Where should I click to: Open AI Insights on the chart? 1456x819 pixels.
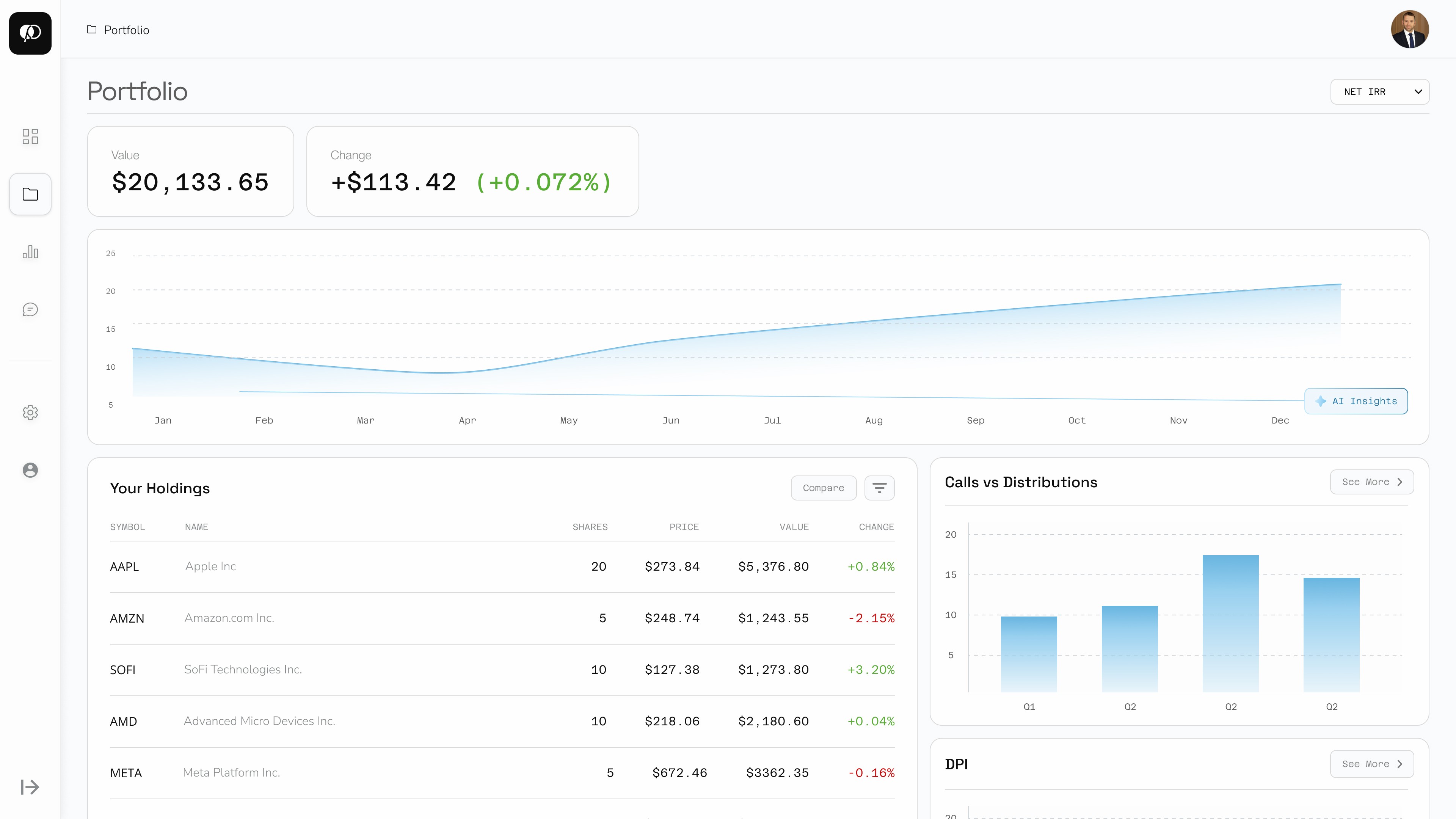[1356, 401]
